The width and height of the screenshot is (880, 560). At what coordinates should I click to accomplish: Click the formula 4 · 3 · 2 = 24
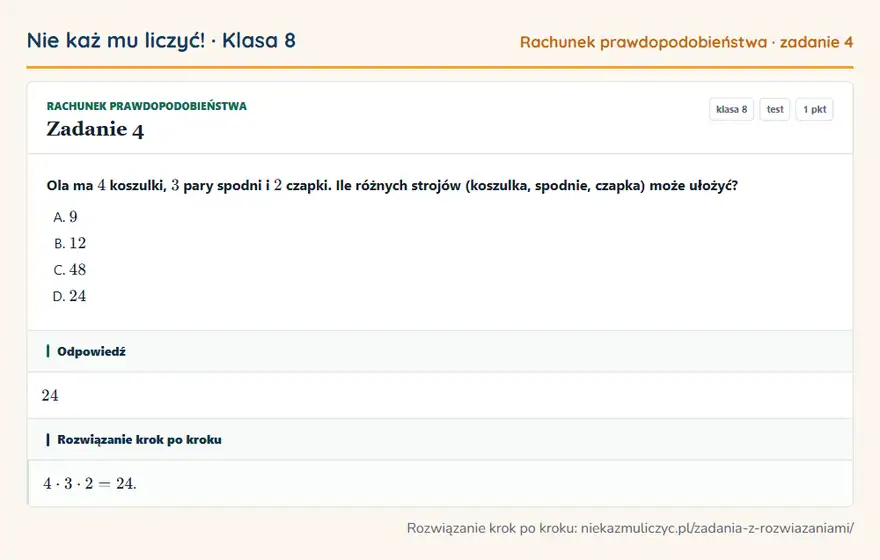pos(90,484)
